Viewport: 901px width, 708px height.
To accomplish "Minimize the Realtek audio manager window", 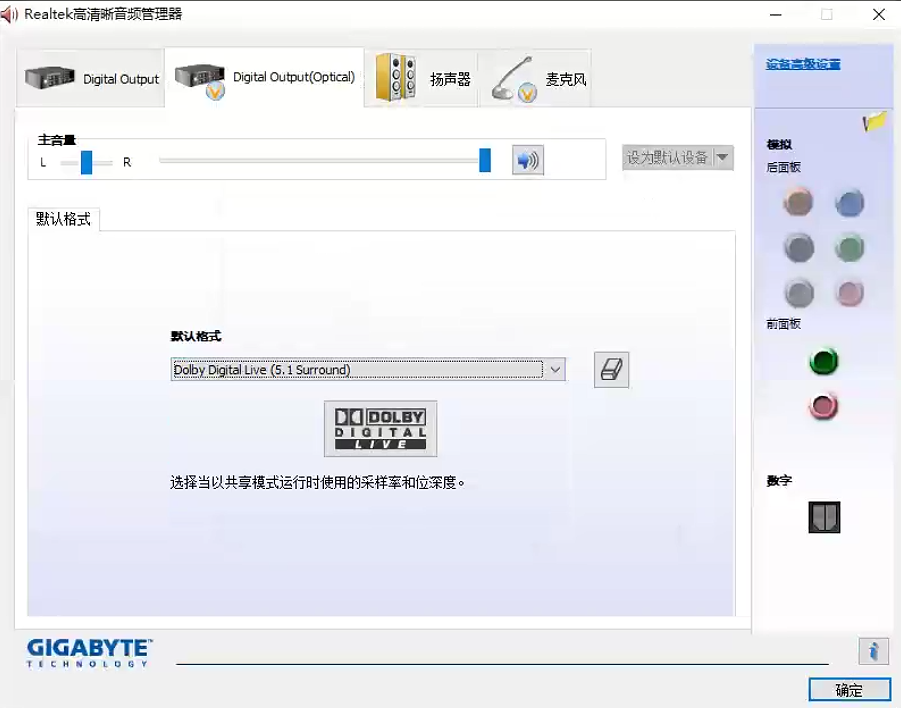I will pos(776,14).
